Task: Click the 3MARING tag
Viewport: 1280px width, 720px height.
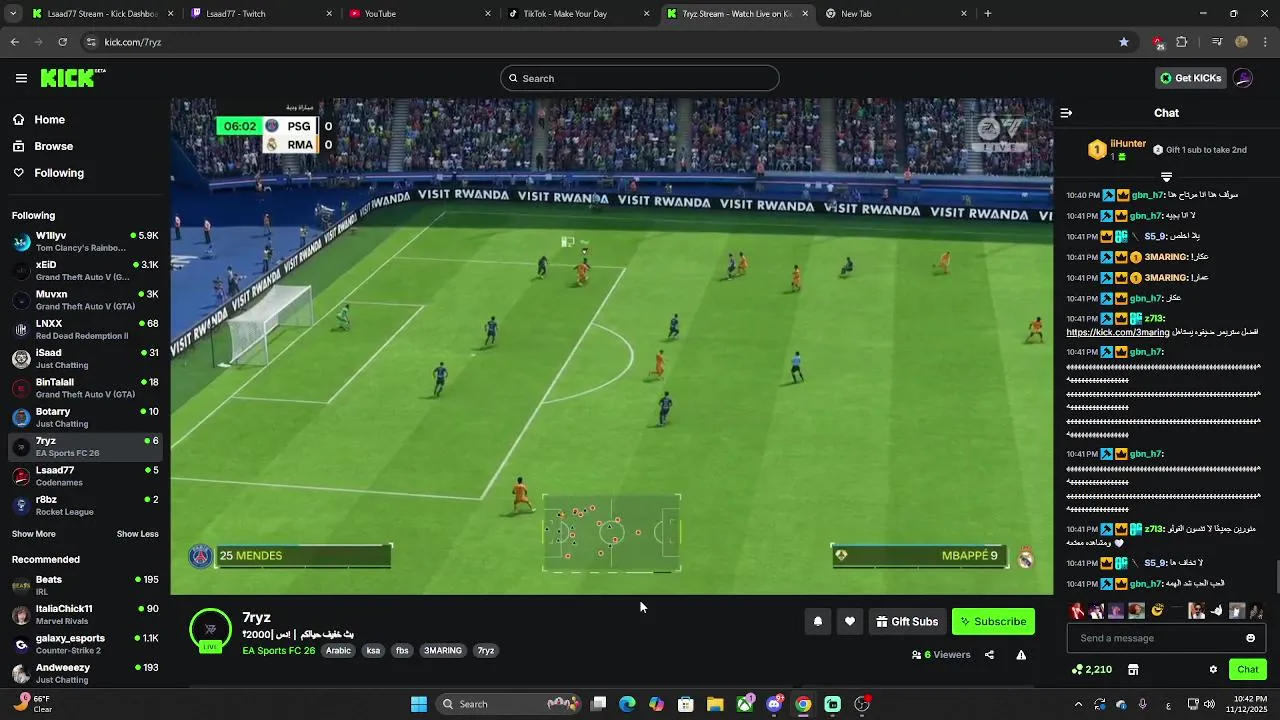Action: 443,651
